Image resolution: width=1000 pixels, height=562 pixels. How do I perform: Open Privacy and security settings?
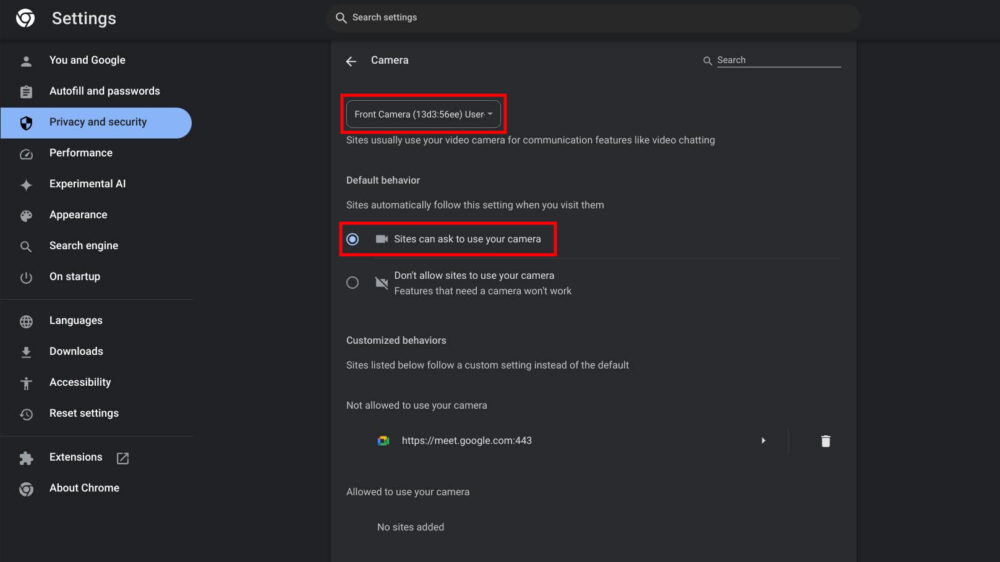coord(97,122)
